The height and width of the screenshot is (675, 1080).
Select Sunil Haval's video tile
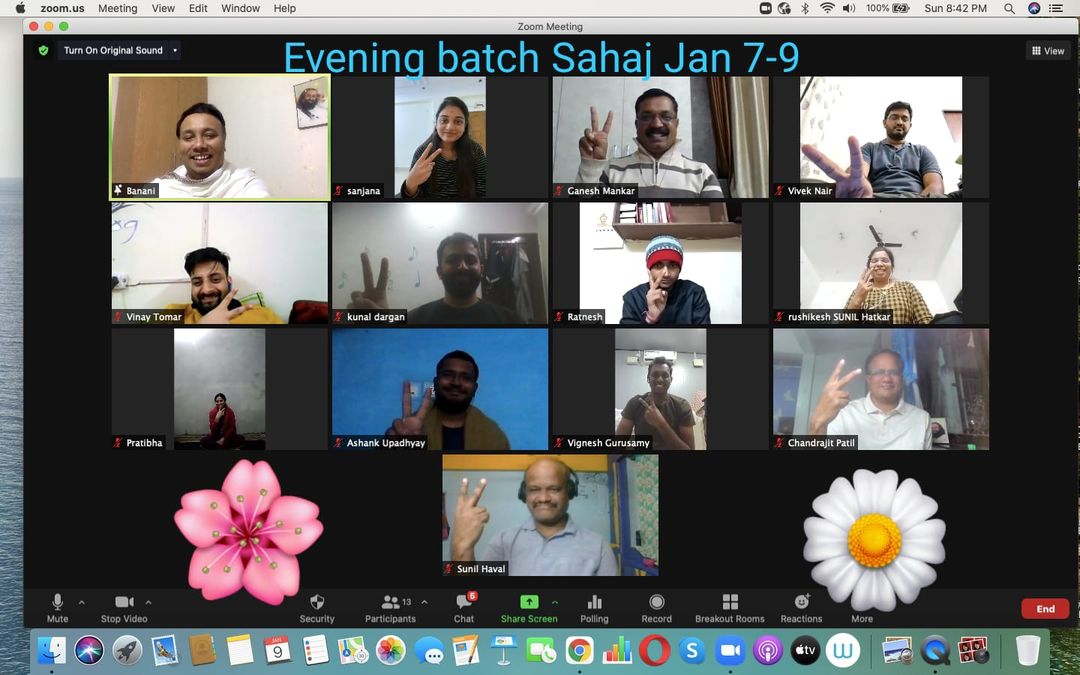click(550, 515)
